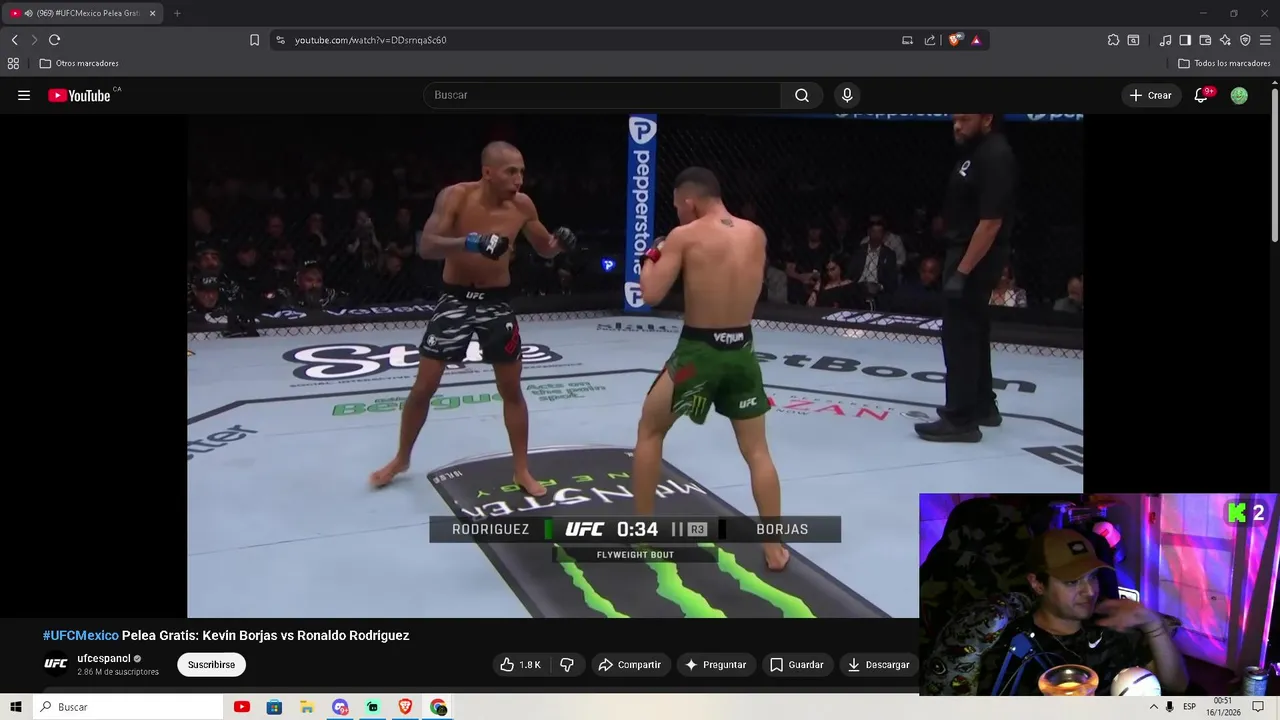The width and height of the screenshot is (1280, 720).
Task: Open the Leo AI sparkle icon
Action: coord(1225,40)
